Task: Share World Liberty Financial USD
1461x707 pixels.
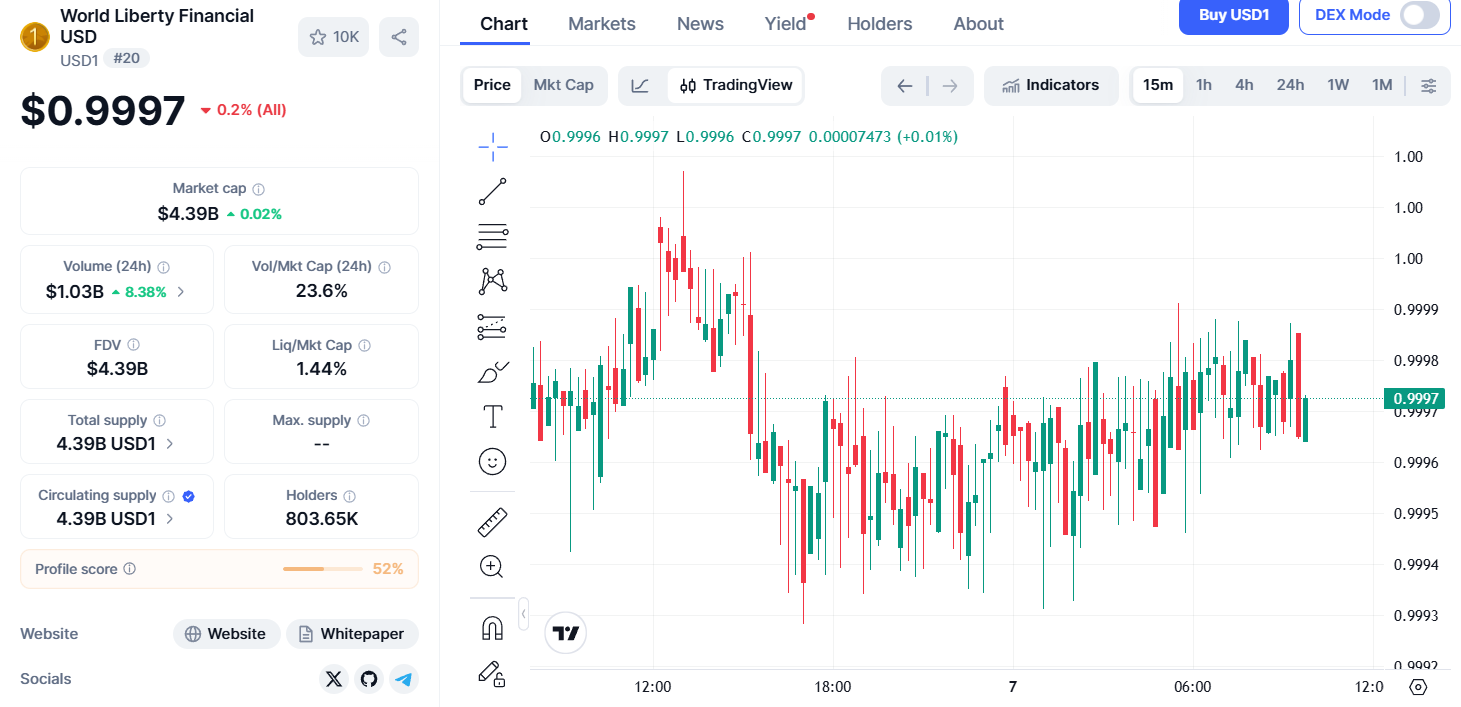Action: [399, 37]
